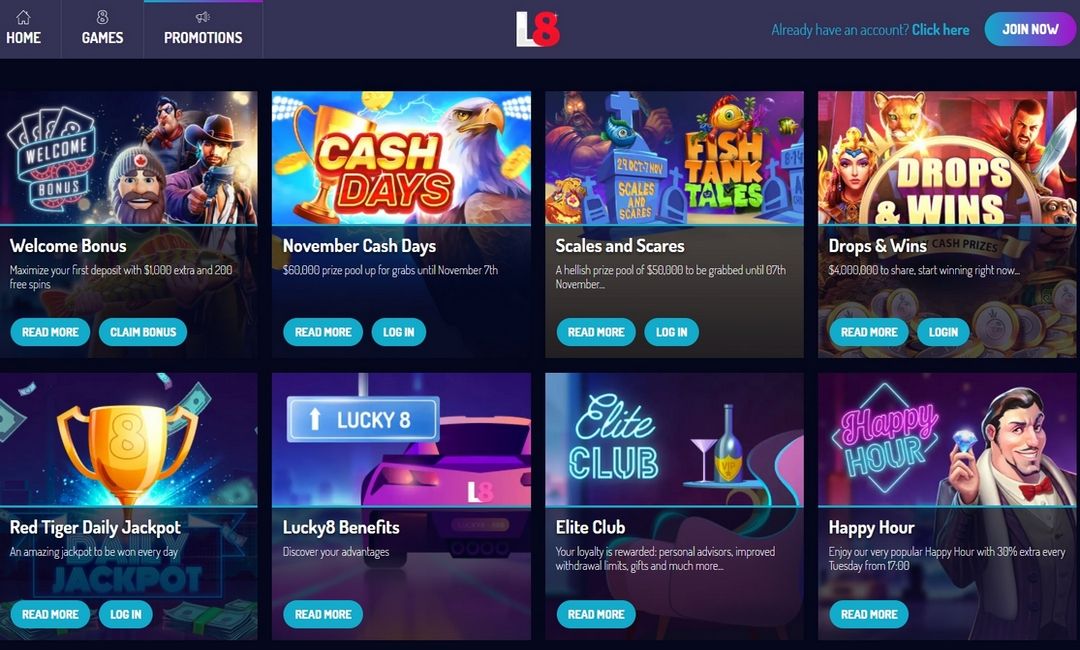Claim the Welcome Bonus
1080x650 pixels.
143,332
